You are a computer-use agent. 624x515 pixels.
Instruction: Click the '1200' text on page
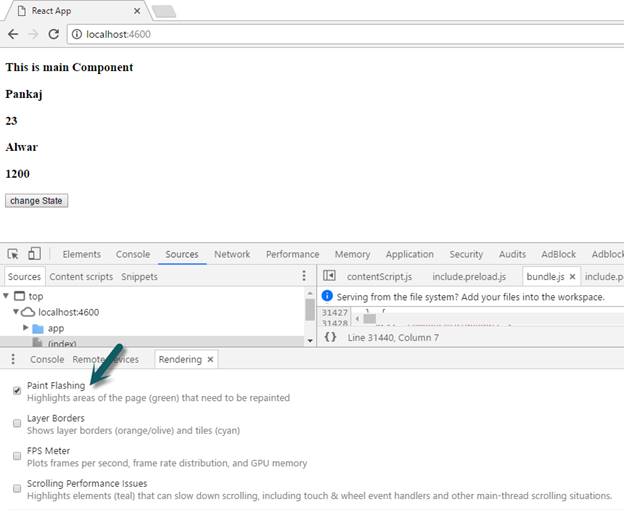pyautogui.click(x=18, y=174)
